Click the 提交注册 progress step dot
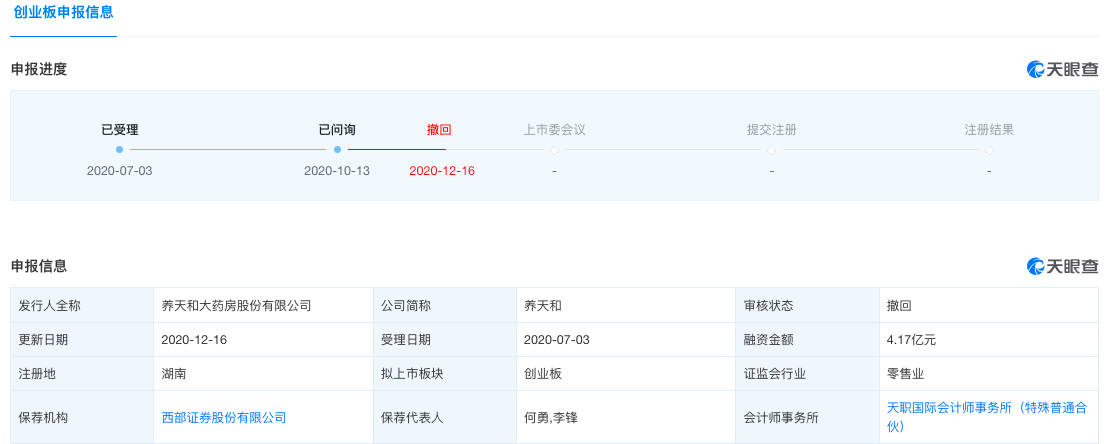 pyautogui.click(x=772, y=150)
